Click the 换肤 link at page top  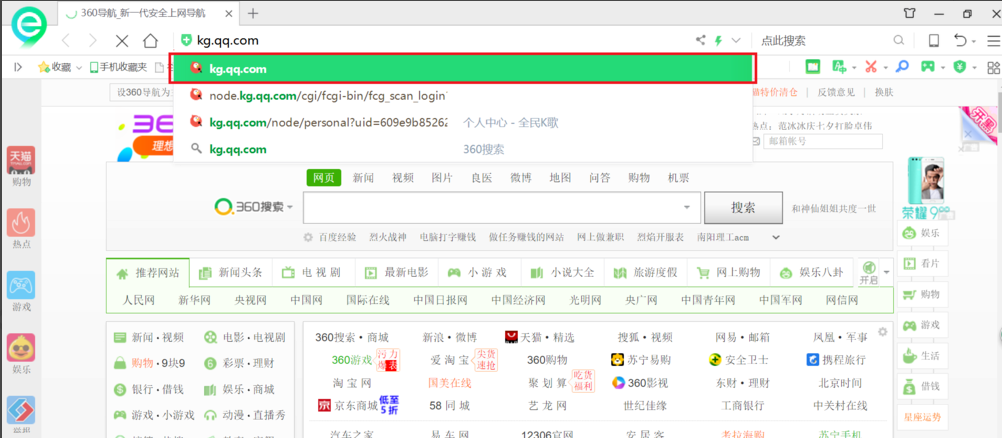click(x=884, y=92)
